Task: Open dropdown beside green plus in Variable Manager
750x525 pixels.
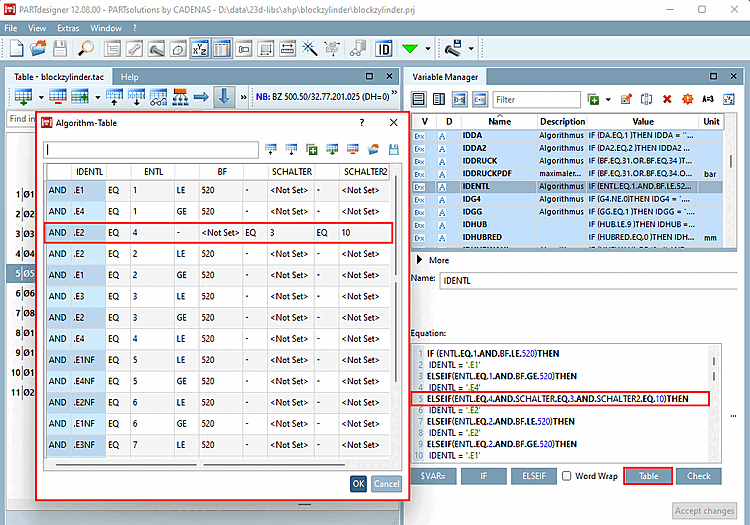Action: (607, 99)
